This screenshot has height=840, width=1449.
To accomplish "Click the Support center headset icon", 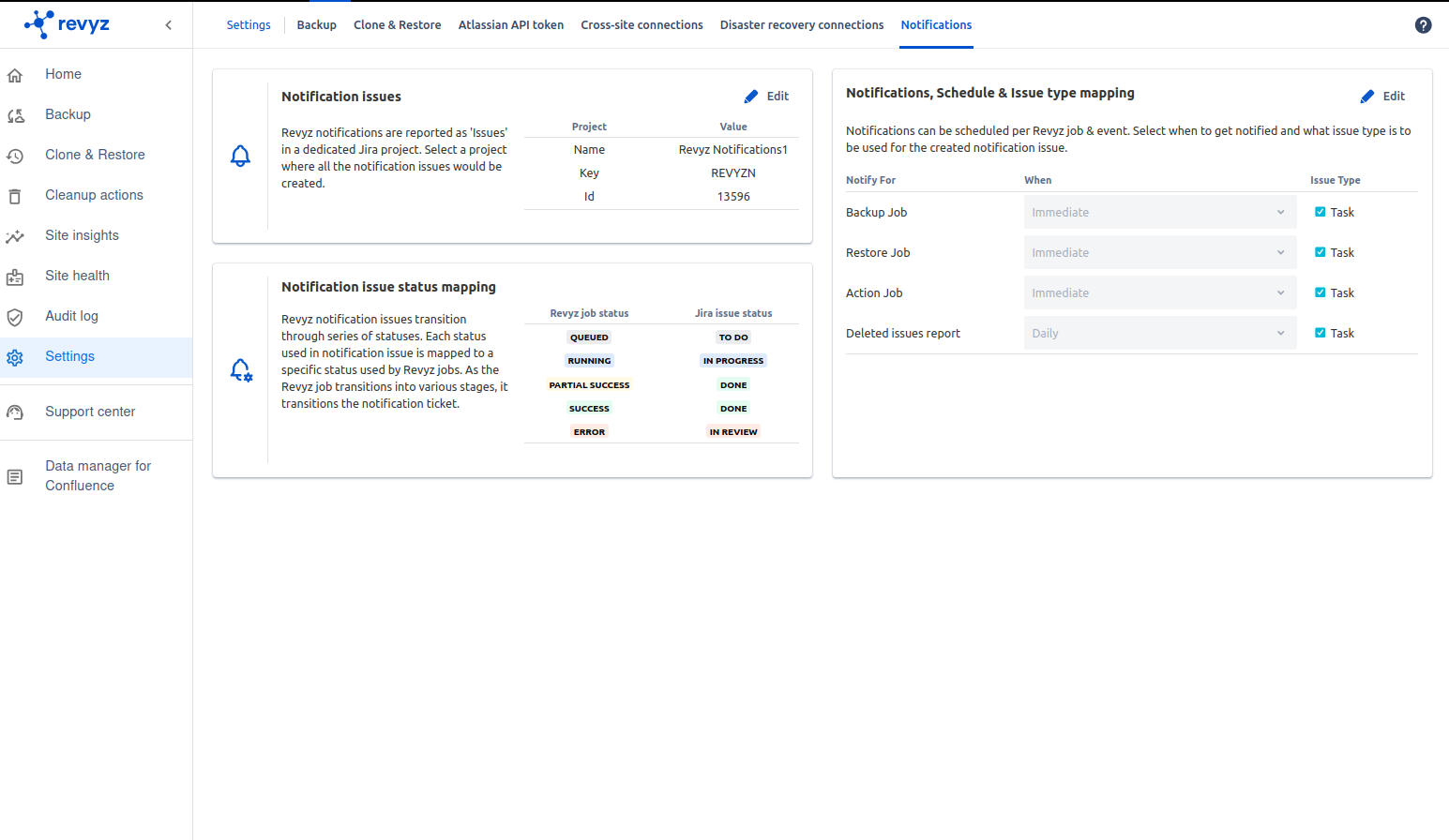I will click(x=15, y=412).
